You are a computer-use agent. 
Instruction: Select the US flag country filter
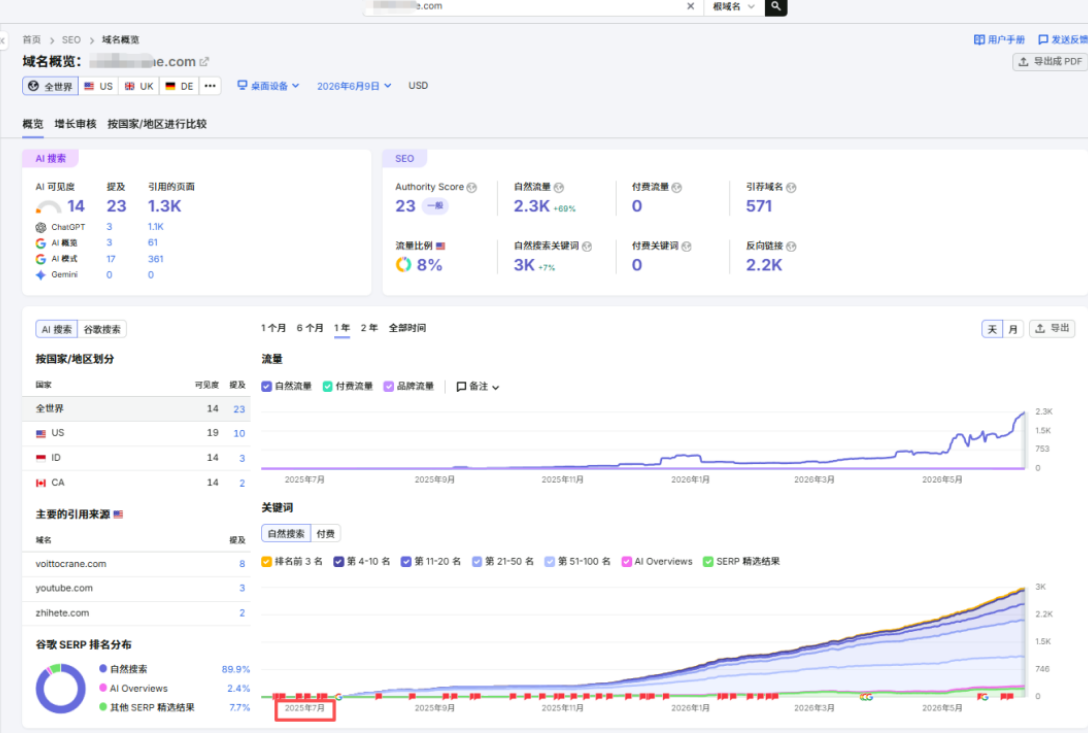click(99, 86)
